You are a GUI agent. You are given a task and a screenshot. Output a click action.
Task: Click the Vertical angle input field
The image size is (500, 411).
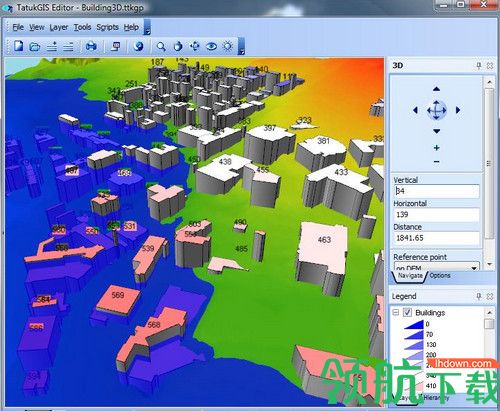coord(436,191)
